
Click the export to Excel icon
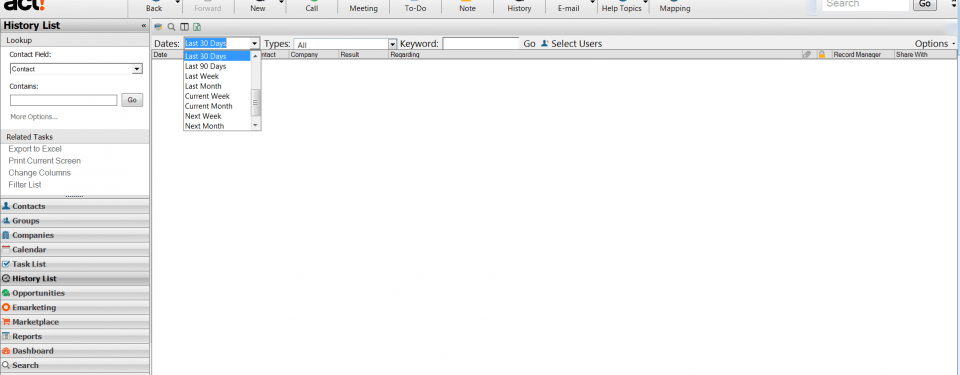[x=197, y=27]
